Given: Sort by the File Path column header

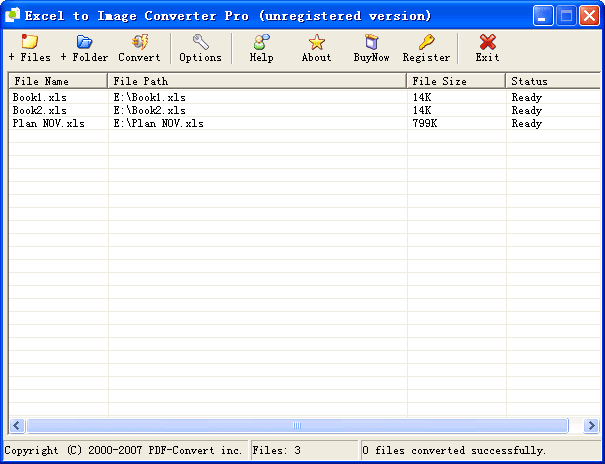Looking at the screenshot, I should click(257, 81).
